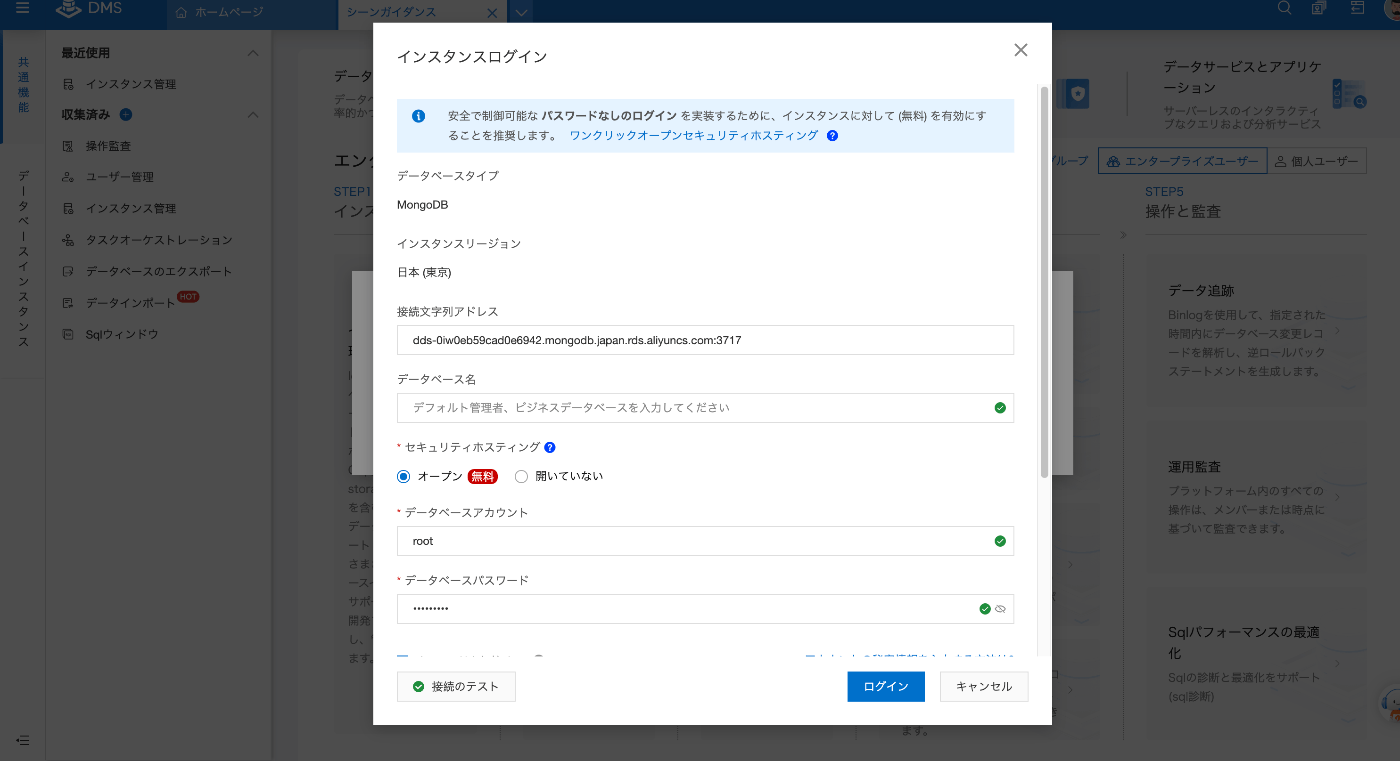The width and height of the screenshot is (1400, 761).
Task: Click the 接続のテスト button
Action: (x=456, y=687)
